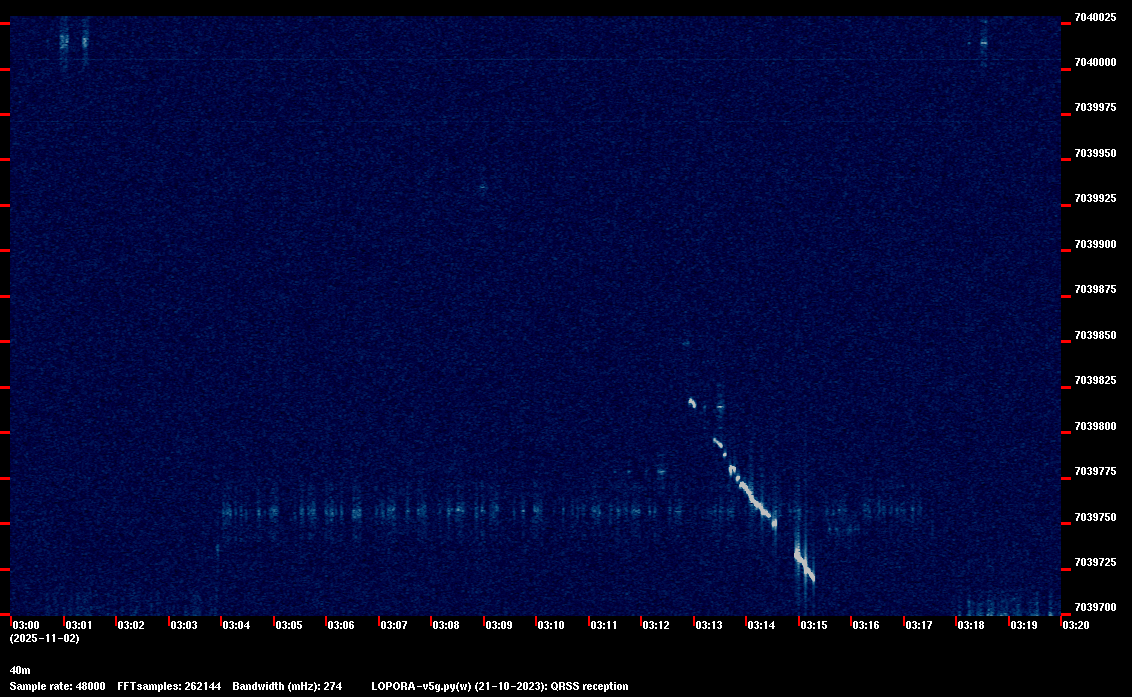Click the 7039700 frequency label
This screenshot has height=697, width=1132.
pos(1095,607)
